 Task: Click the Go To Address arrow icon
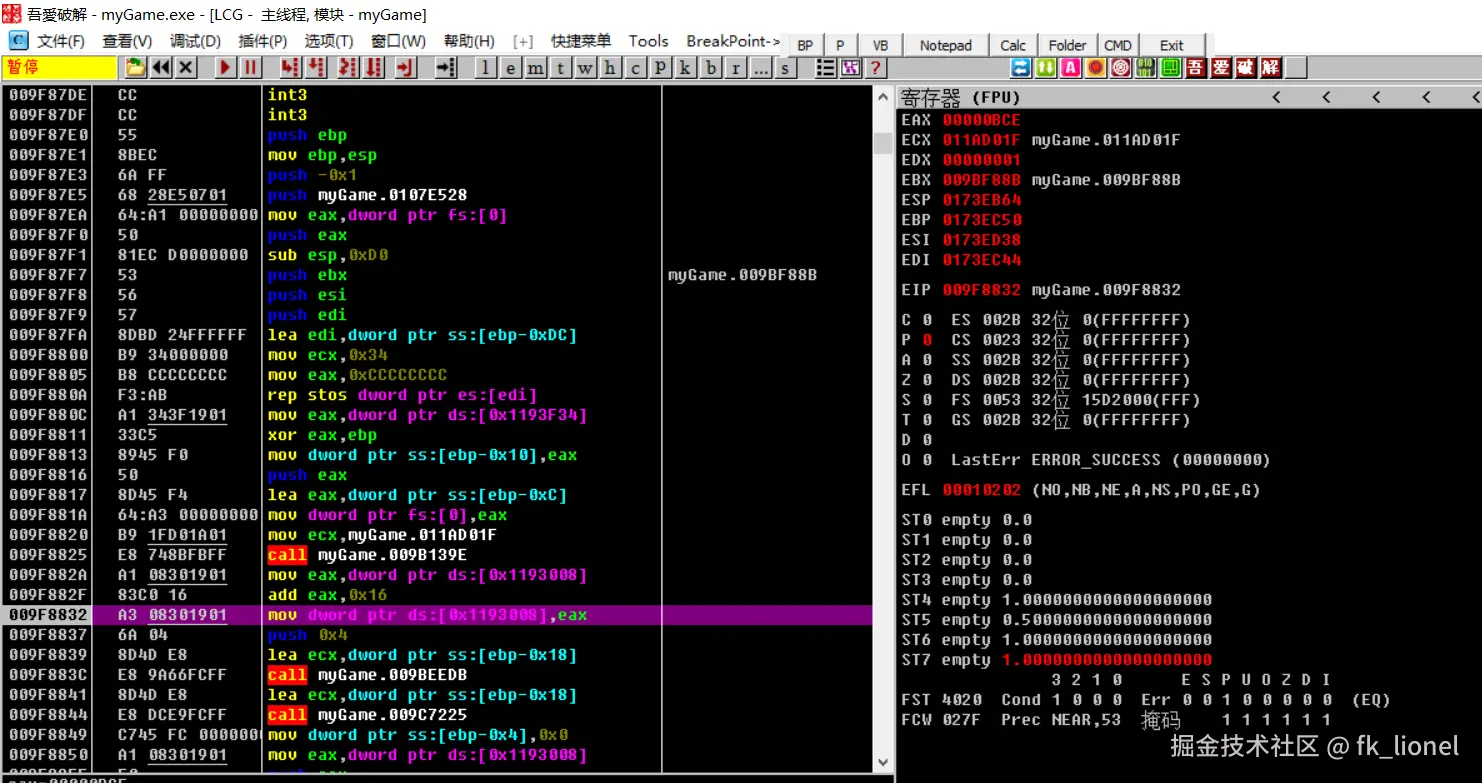click(x=446, y=67)
